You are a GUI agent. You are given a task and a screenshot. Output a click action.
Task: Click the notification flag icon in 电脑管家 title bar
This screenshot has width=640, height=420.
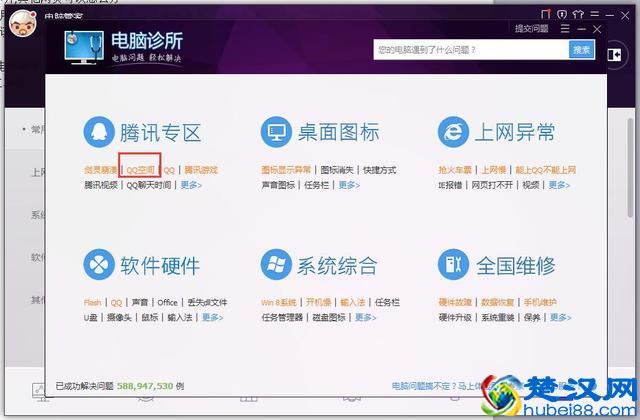pos(546,15)
